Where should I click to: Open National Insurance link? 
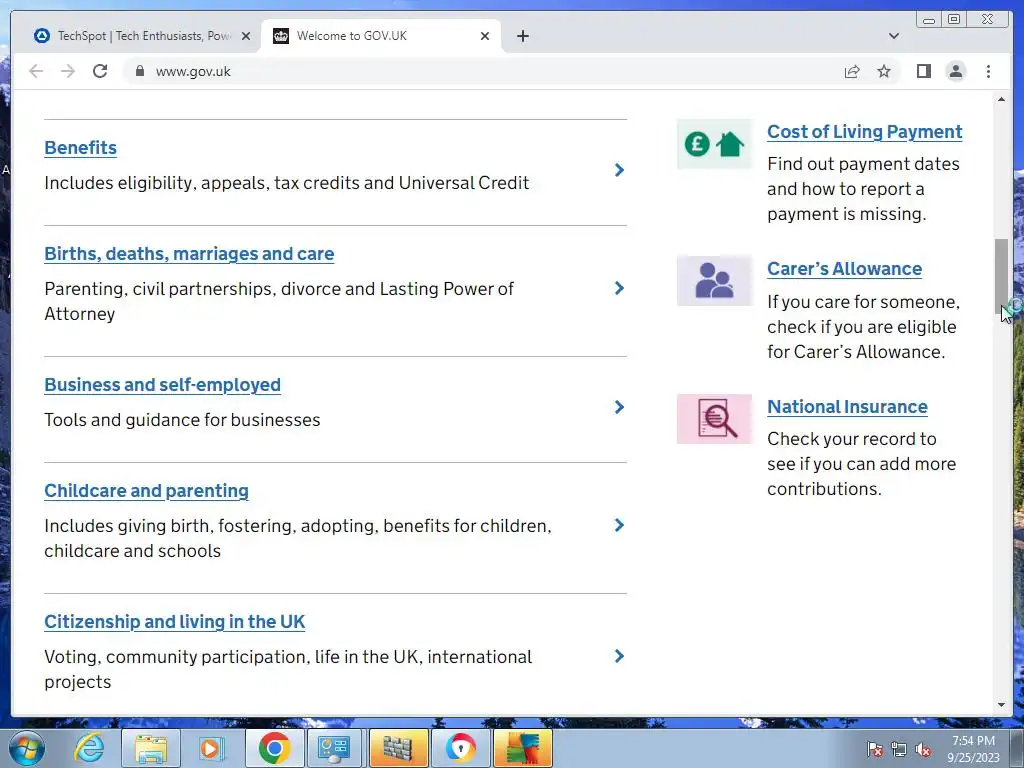847,406
